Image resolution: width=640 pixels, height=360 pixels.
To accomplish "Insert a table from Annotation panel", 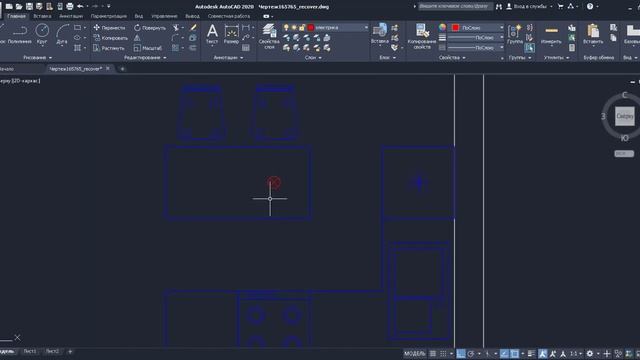I will (x=246, y=48).
